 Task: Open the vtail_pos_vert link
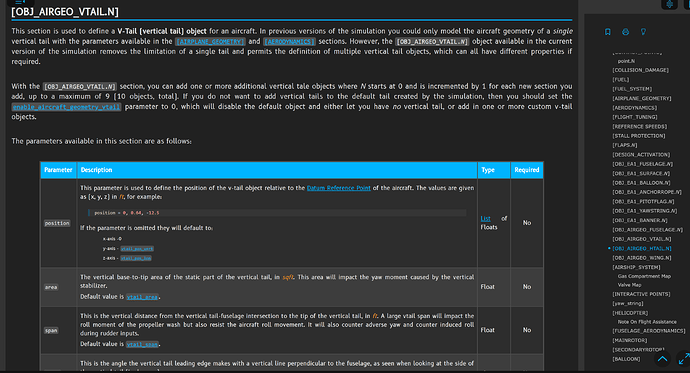coord(137,249)
